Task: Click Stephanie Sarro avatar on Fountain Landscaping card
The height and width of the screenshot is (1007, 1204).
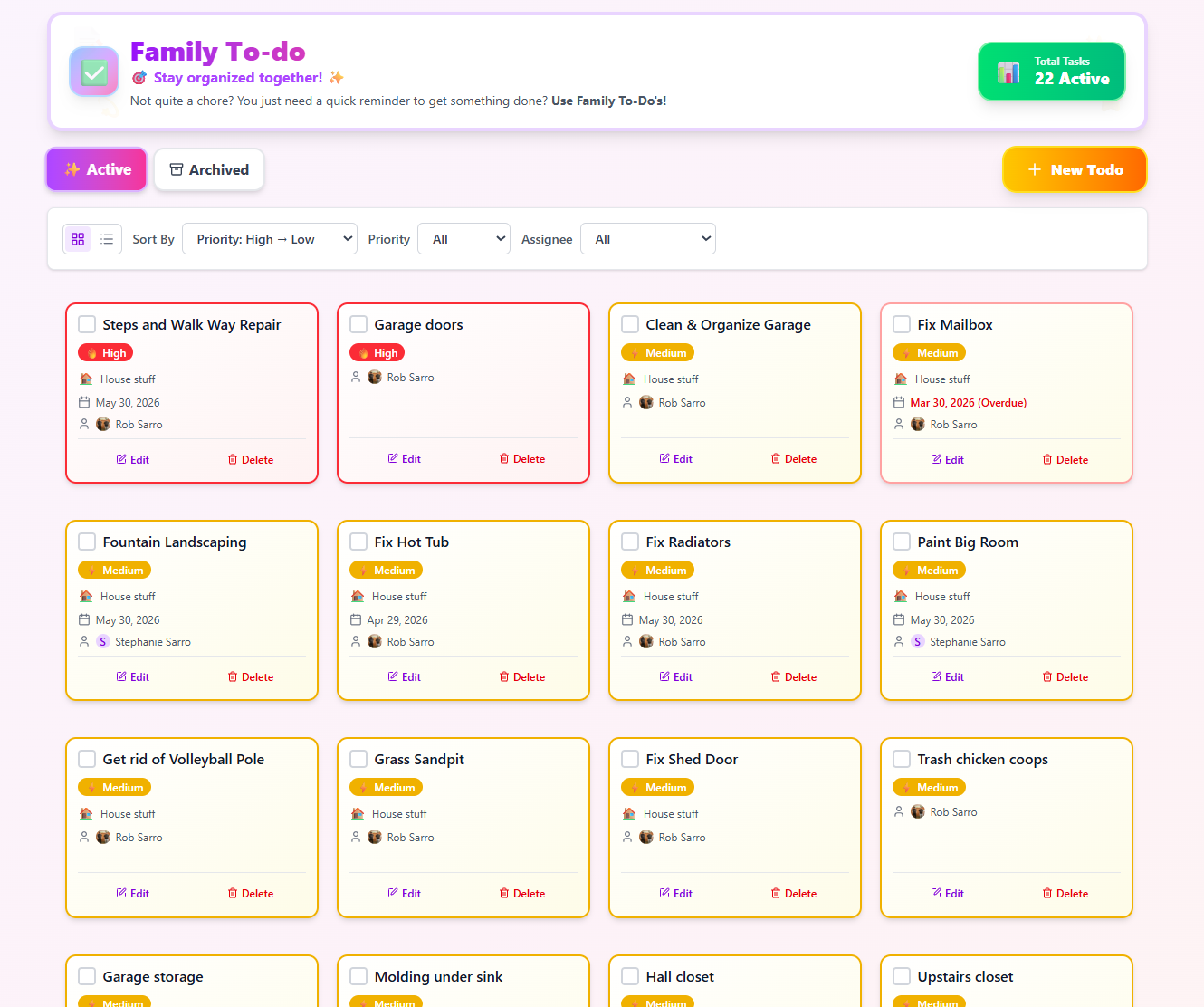Action: 103,641
